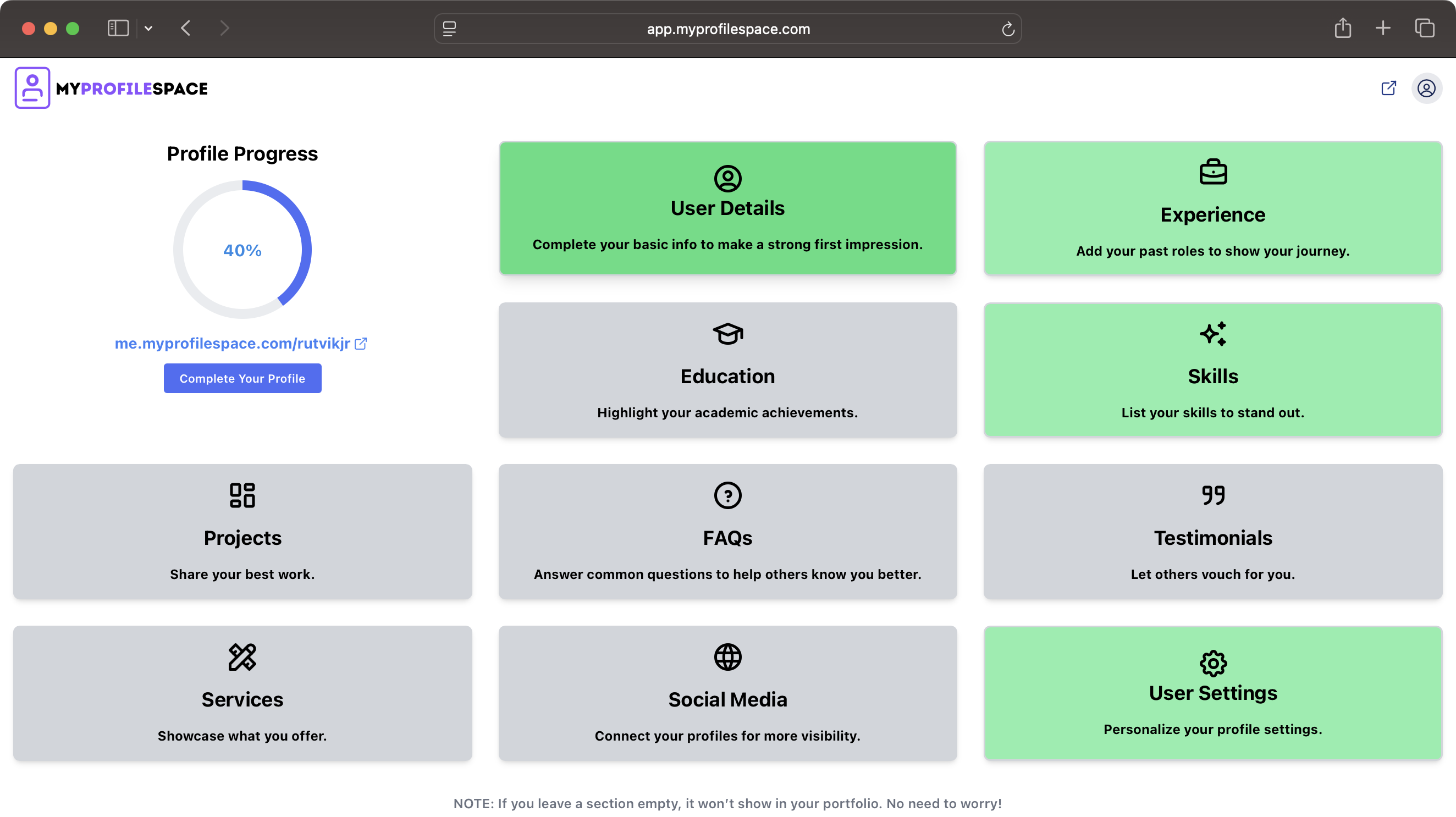Viewport: 1456px width, 817px height.
Task: Click the Testimonials quote icon
Action: point(1213,495)
